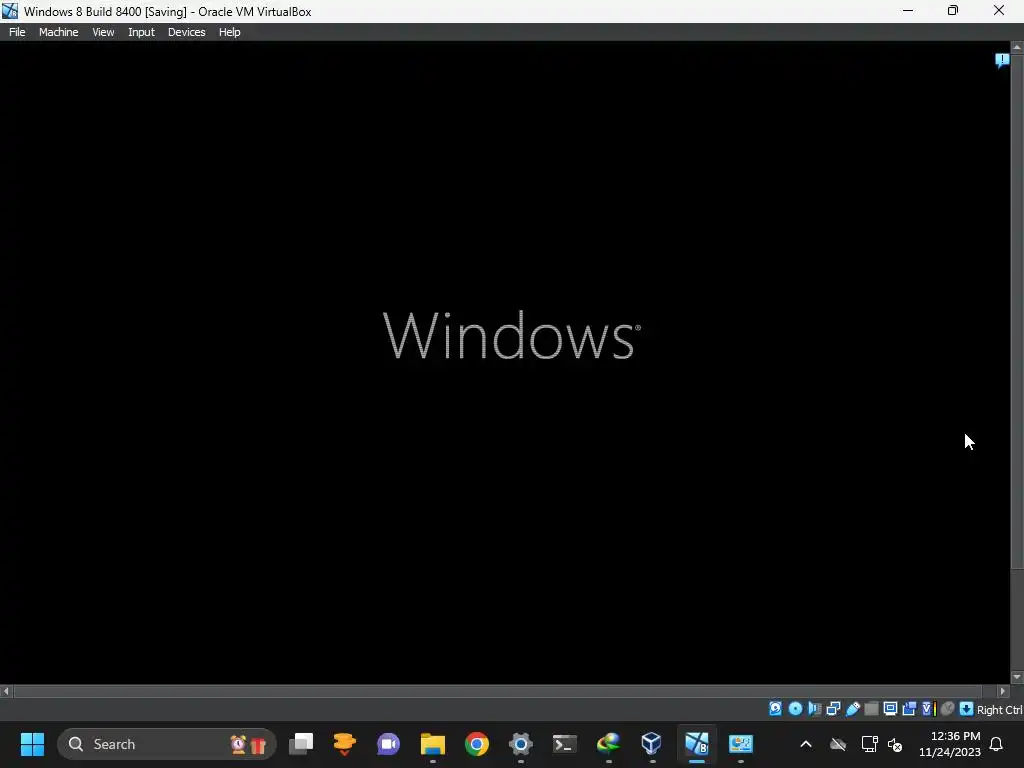Click the taskbar Search box
Screen dimensions: 1024x768
point(167,744)
